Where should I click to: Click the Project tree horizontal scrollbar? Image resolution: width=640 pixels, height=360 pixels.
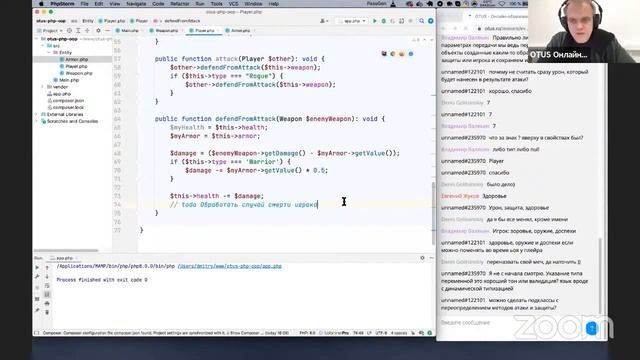pyautogui.click(x=66, y=250)
